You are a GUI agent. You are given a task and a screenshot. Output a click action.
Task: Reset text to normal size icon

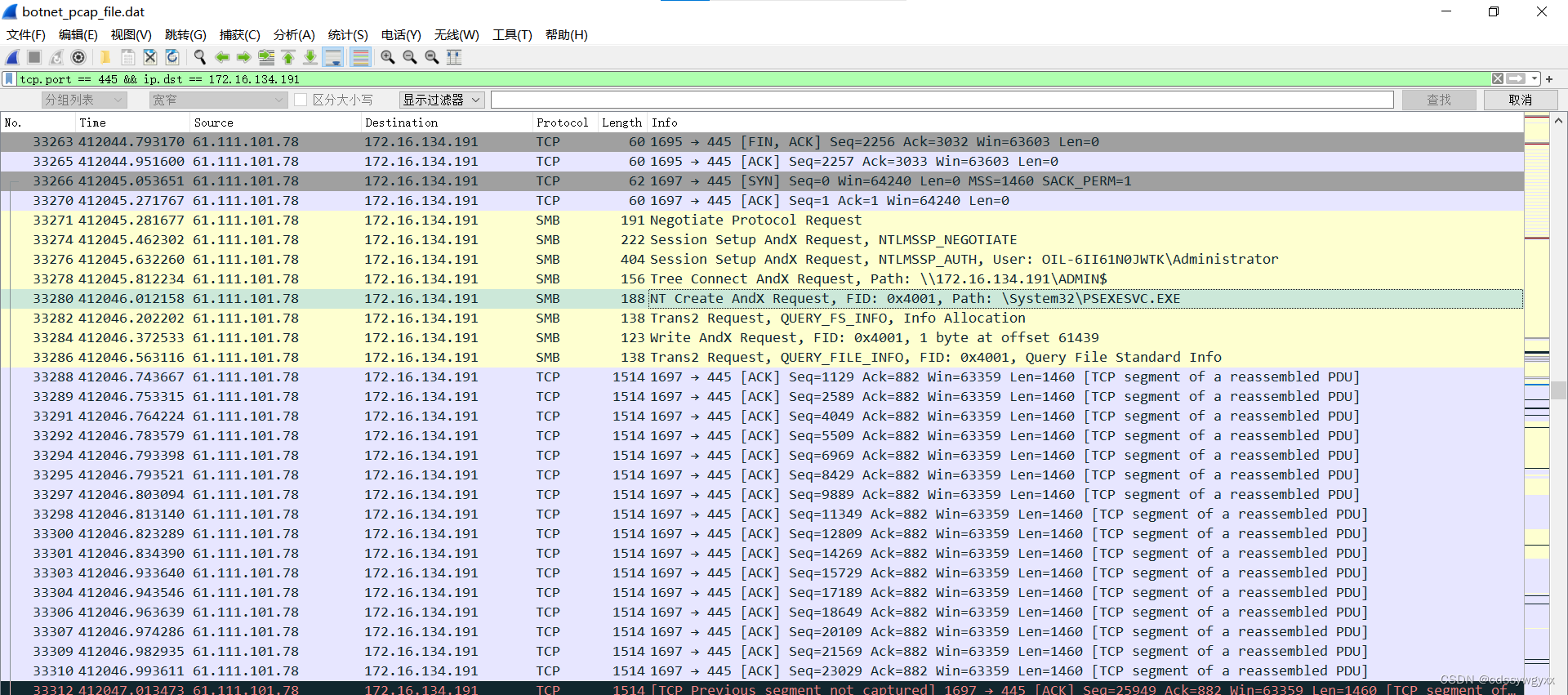click(431, 57)
